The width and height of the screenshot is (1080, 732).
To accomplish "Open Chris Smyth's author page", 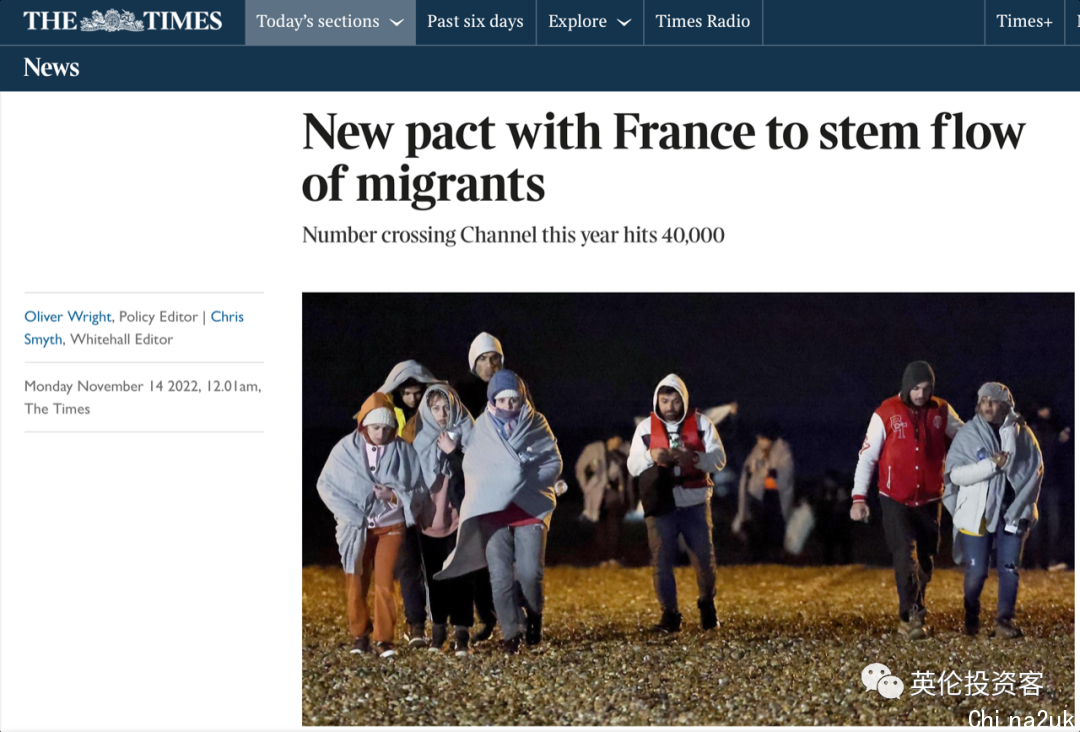I will click(134, 328).
